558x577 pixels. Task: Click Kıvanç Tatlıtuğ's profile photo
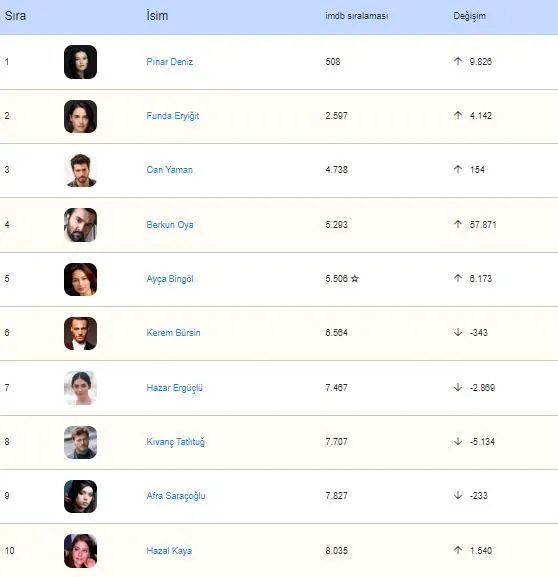click(80, 442)
